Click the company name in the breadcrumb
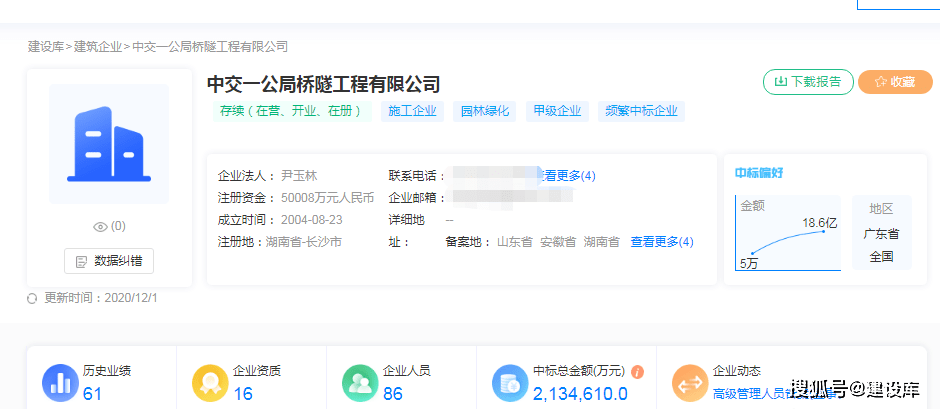Viewport: 940px width, 409px height. (x=210, y=47)
